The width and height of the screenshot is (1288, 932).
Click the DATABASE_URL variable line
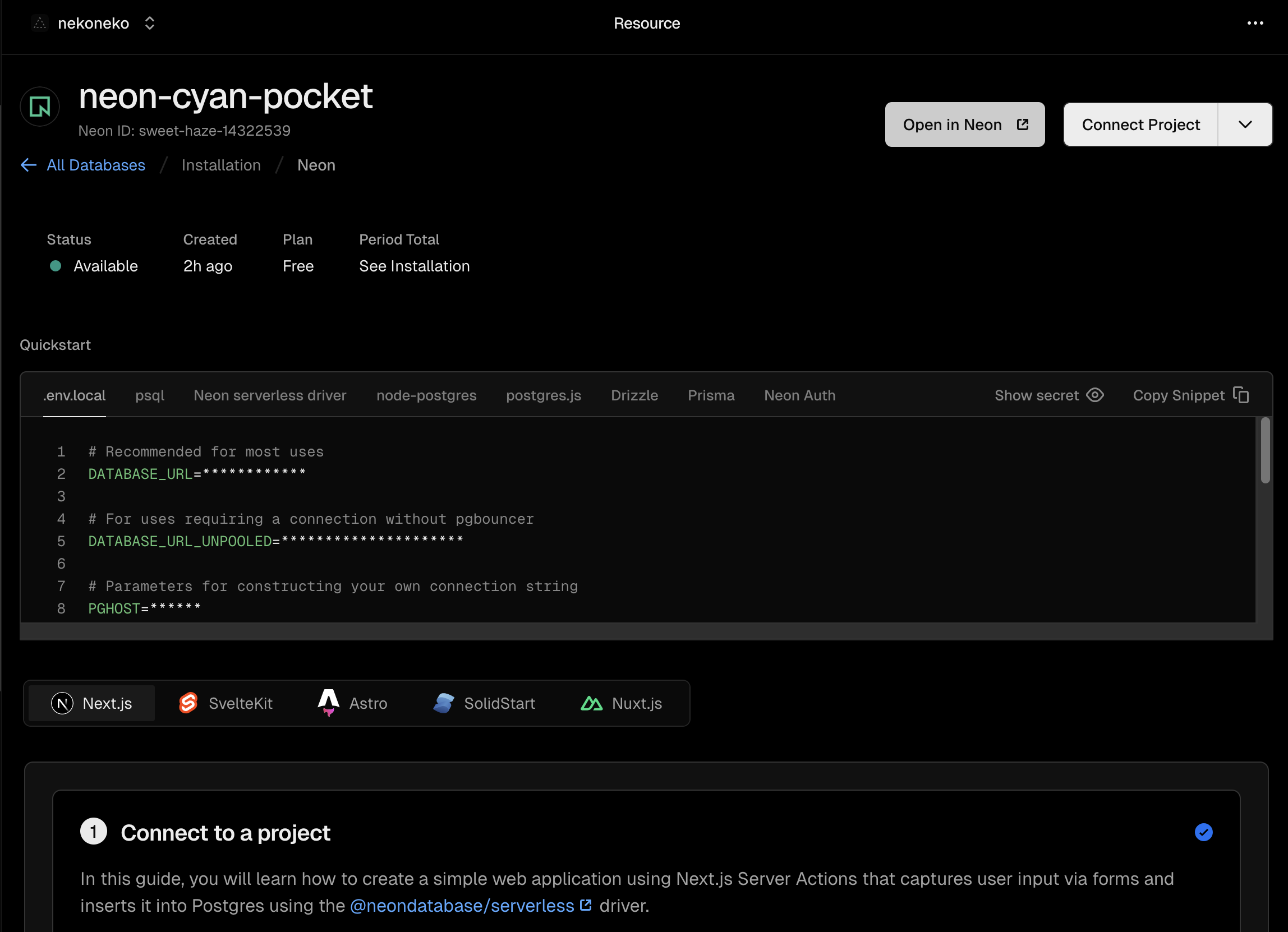coord(197,473)
